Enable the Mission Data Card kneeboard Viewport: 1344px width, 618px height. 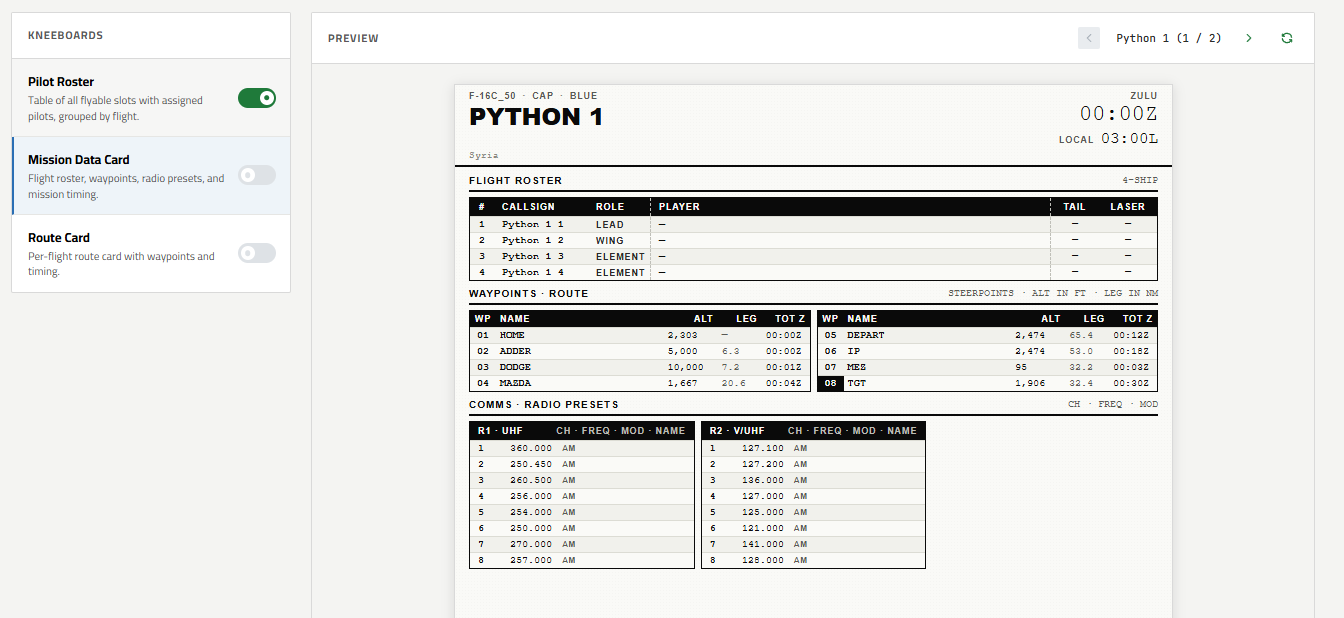(257, 175)
